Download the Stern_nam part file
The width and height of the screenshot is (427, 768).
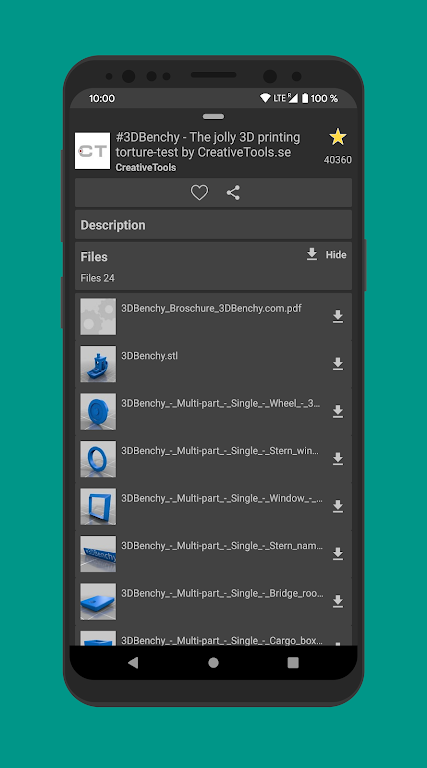[x=338, y=553]
